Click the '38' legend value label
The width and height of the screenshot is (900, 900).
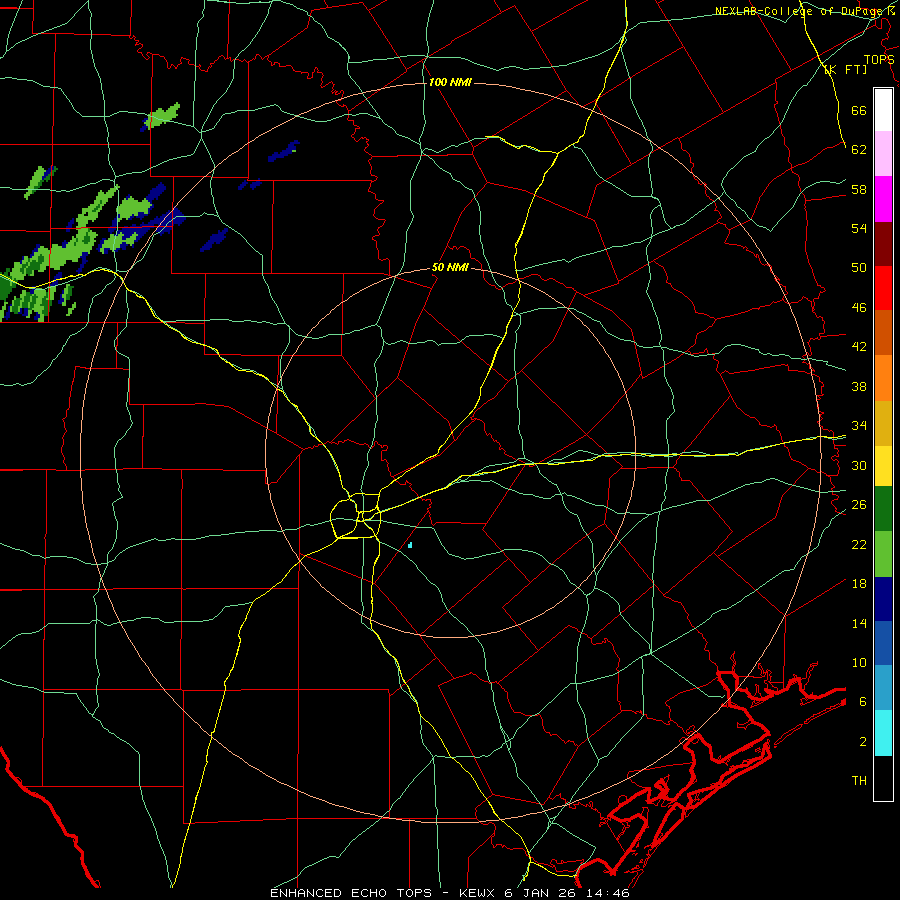click(859, 386)
